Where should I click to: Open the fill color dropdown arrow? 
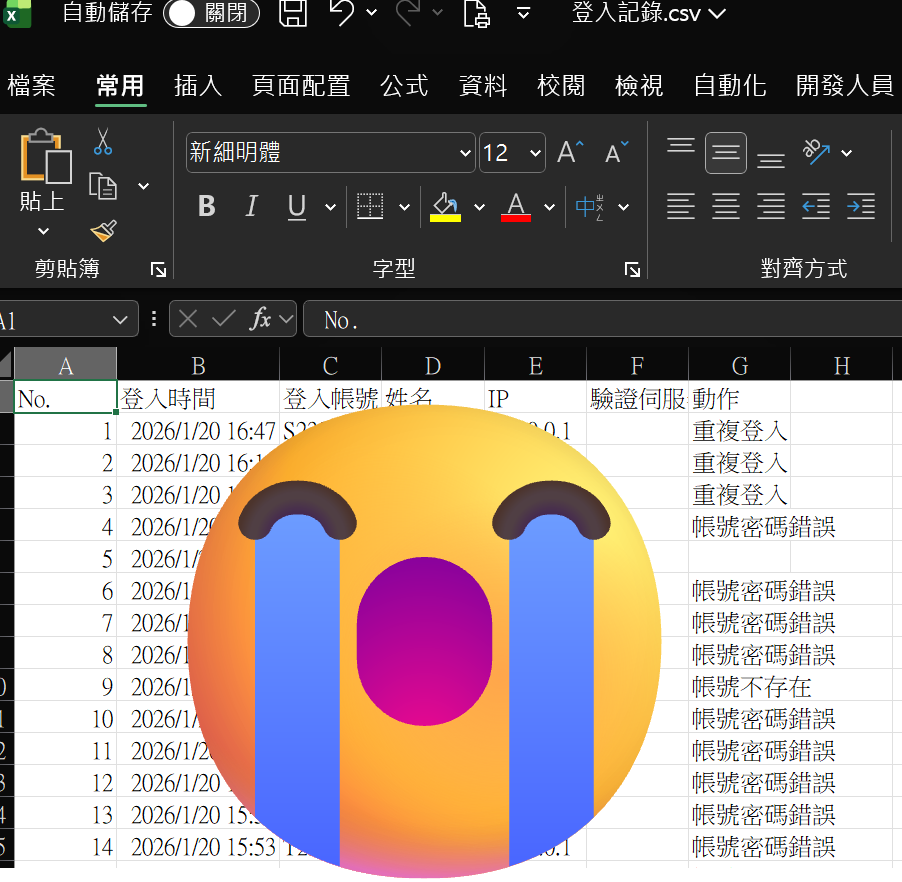tap(479, 207)
